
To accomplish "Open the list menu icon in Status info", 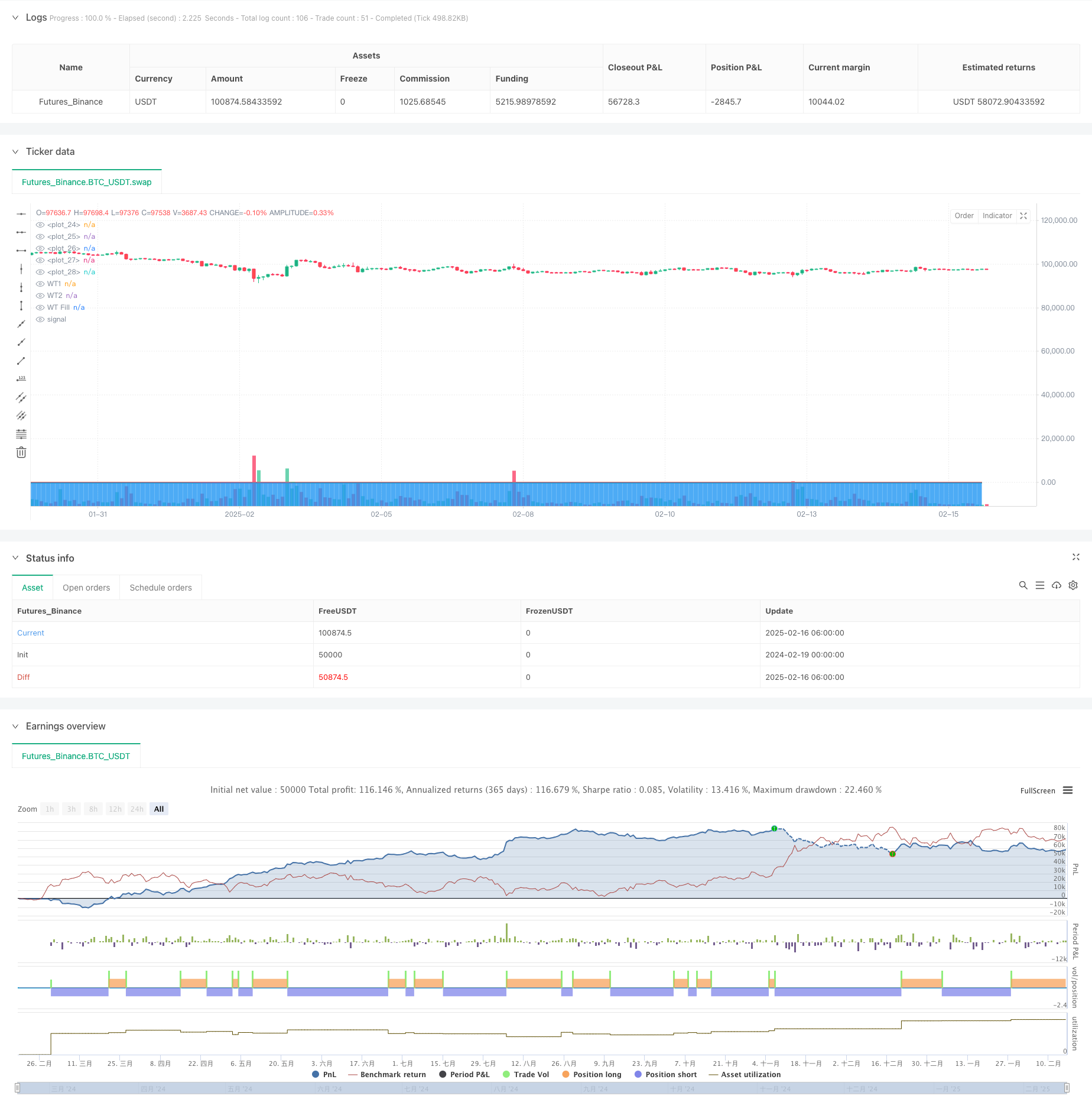I will 1040,585.
